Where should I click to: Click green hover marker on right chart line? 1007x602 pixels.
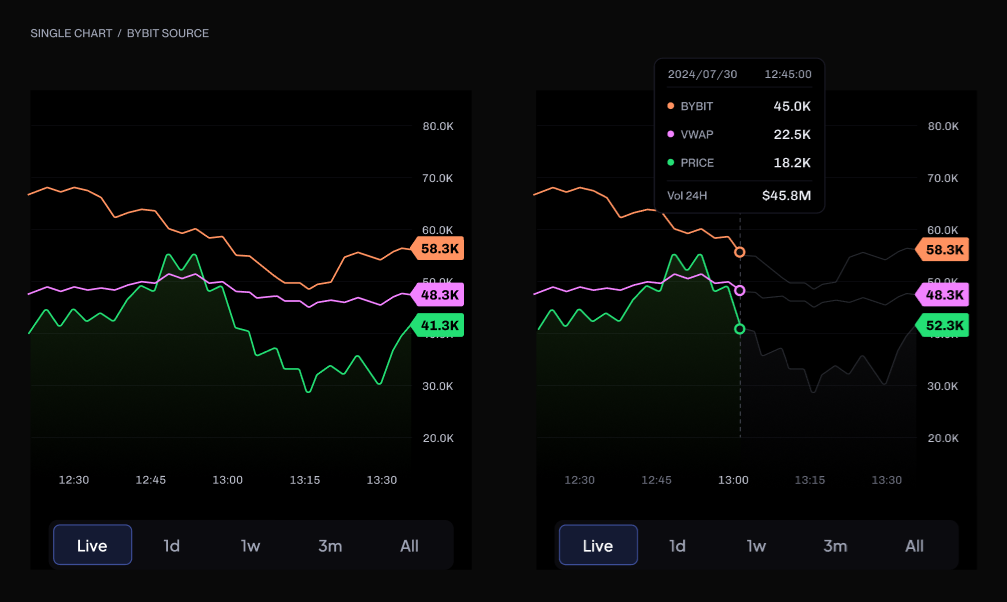(x=740, y=329)
